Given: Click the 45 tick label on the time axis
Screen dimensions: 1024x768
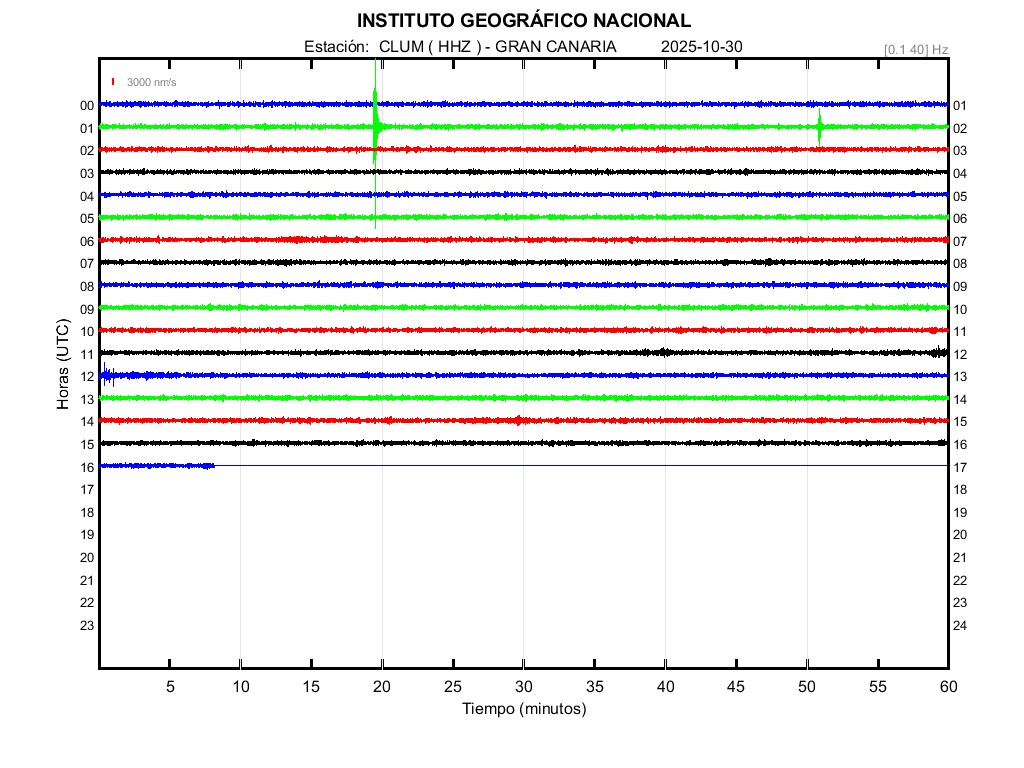Looking at the screenshot, I should click(x=736, y=687).
